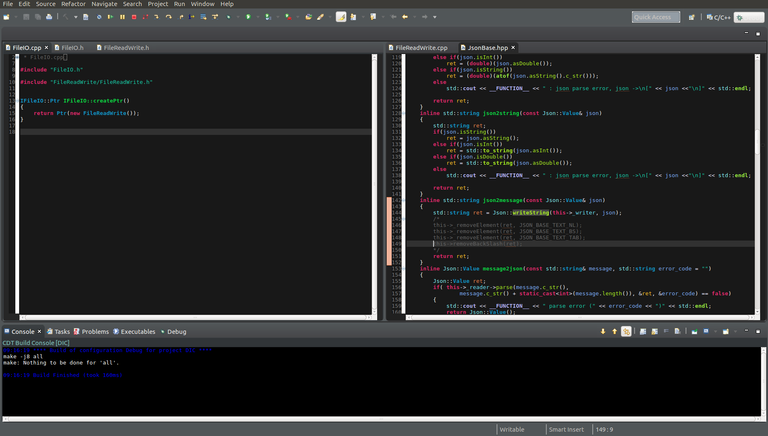Click the Build hammer icon
768x436 pixels.
65,17
